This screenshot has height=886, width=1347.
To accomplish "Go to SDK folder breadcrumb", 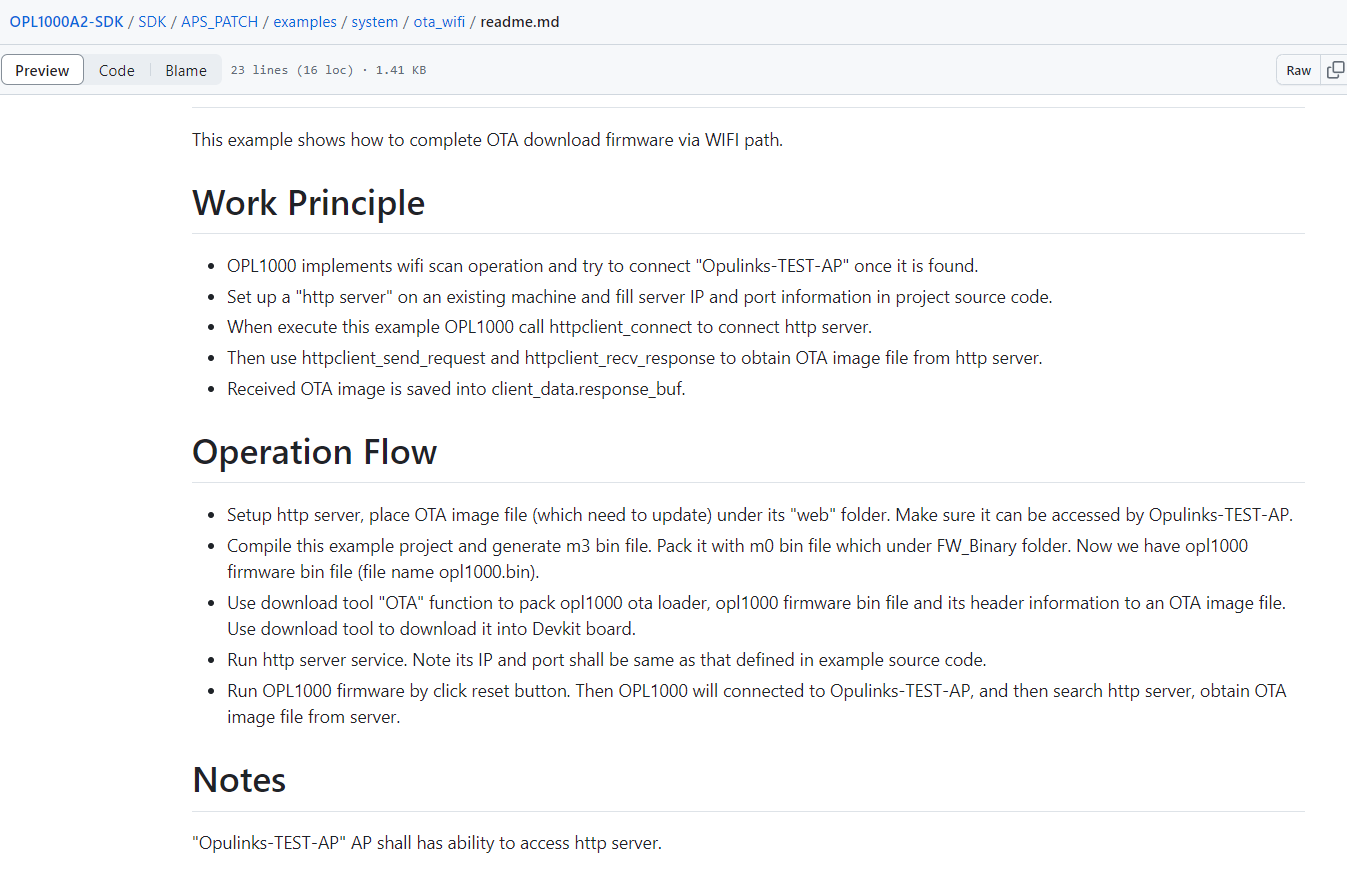I will (x=152, y=21).
